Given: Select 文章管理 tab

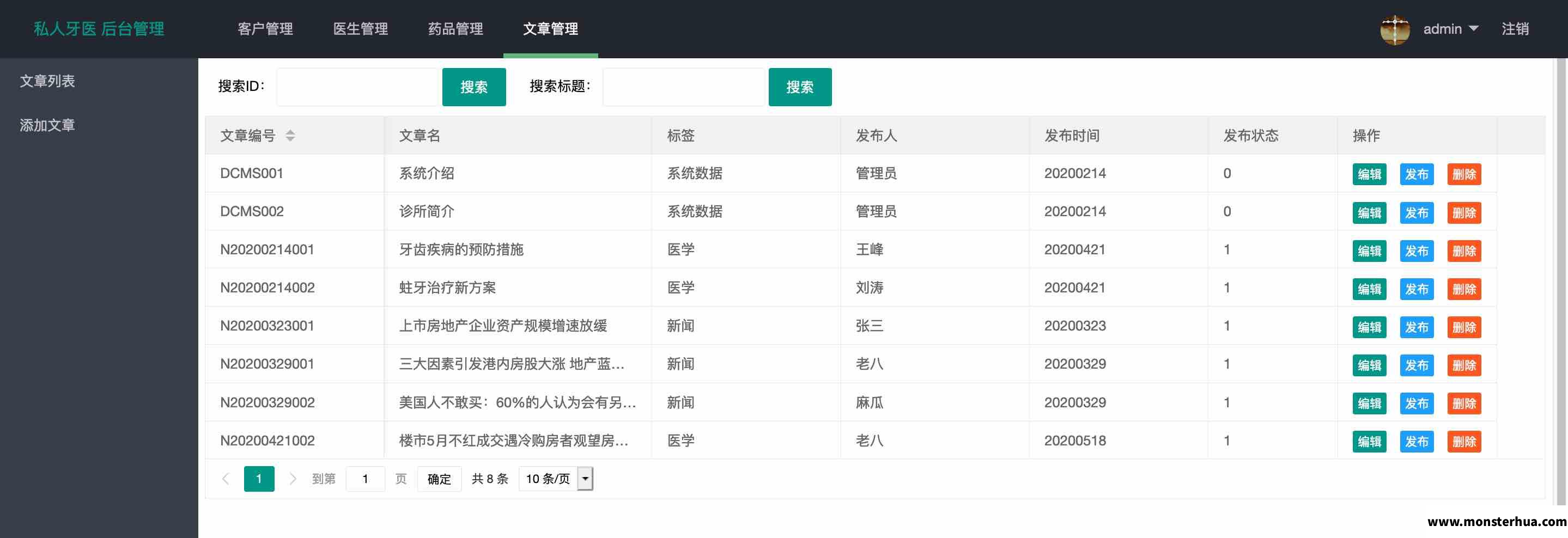Looking at the screenshot, I should pos(551,29).
